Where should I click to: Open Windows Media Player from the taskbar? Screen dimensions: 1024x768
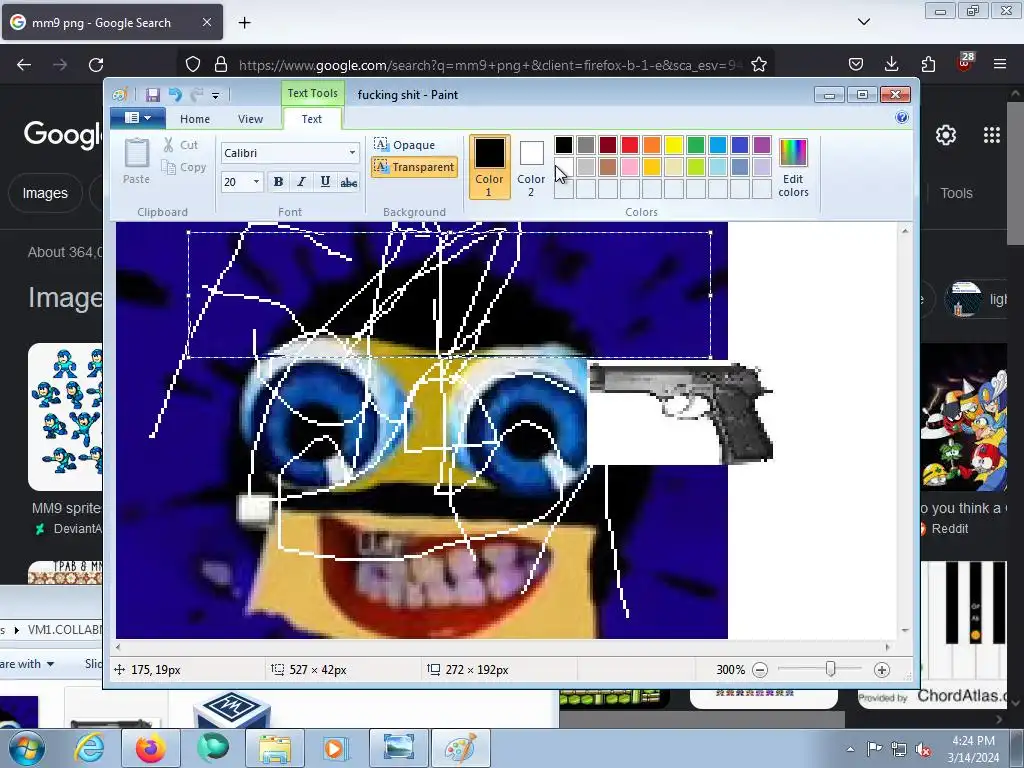(x=334, y=748)
